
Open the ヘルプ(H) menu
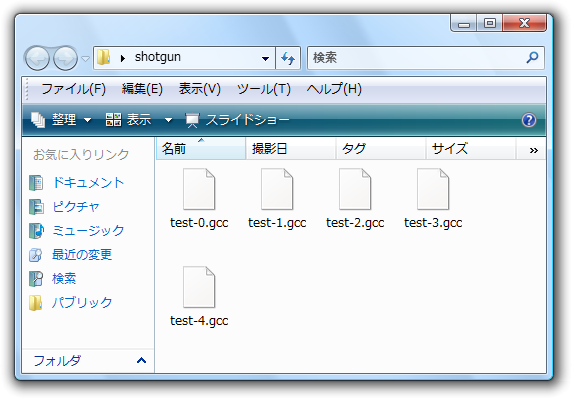334,89
